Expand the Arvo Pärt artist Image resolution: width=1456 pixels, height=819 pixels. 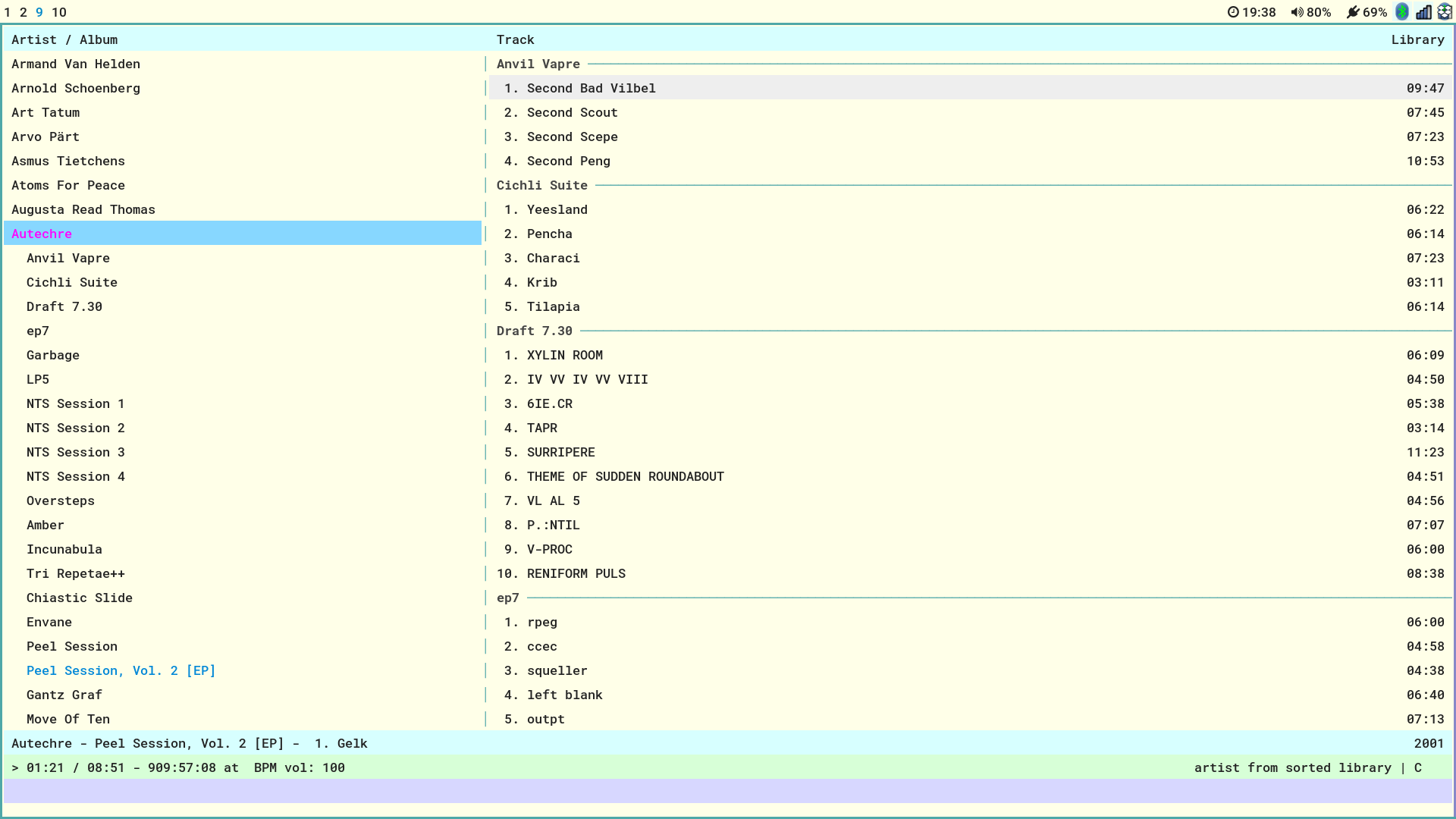pyautogui.click(x=45, y=136)
